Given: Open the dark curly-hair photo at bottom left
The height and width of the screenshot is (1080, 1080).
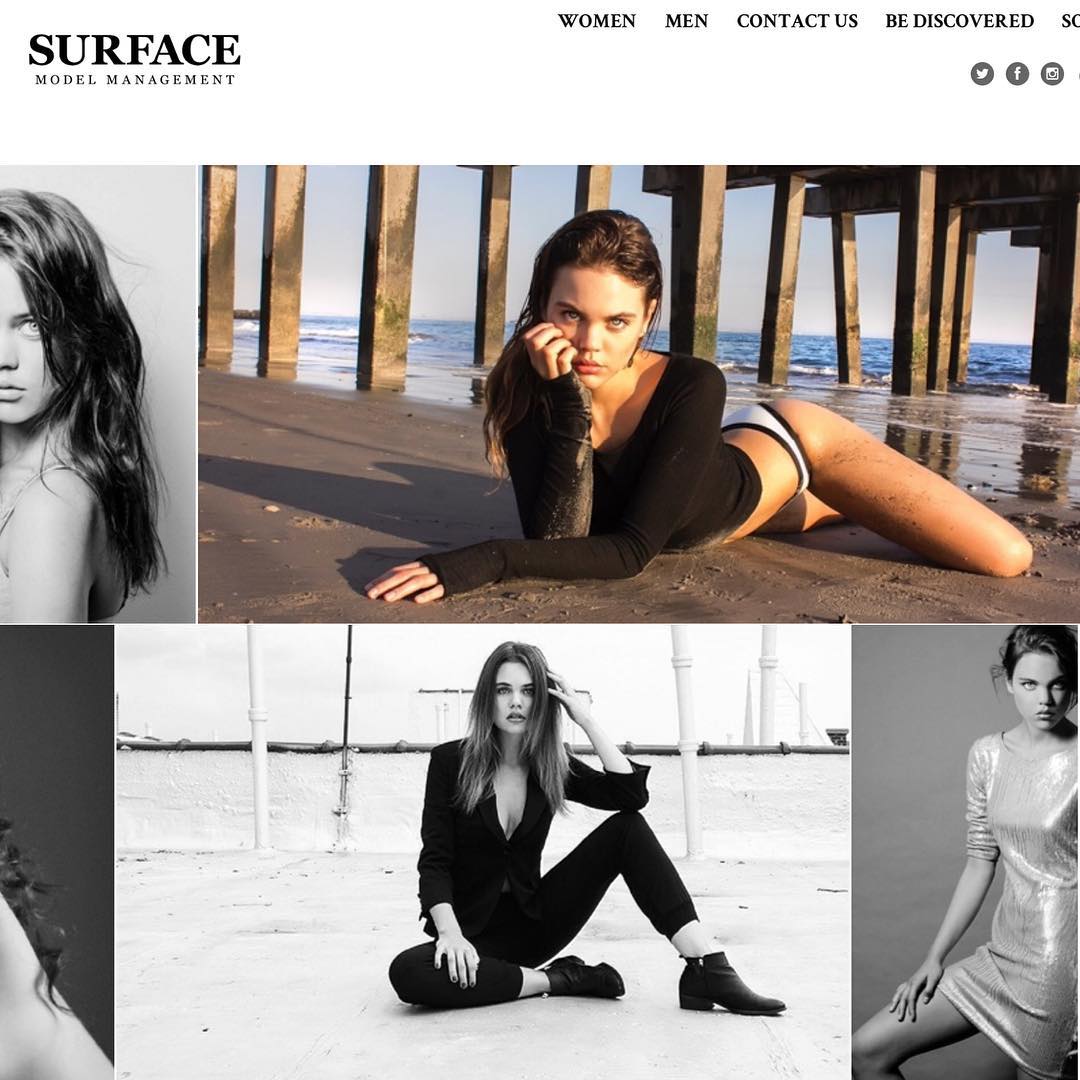Looking at the screenshot, I should (56, 853).
